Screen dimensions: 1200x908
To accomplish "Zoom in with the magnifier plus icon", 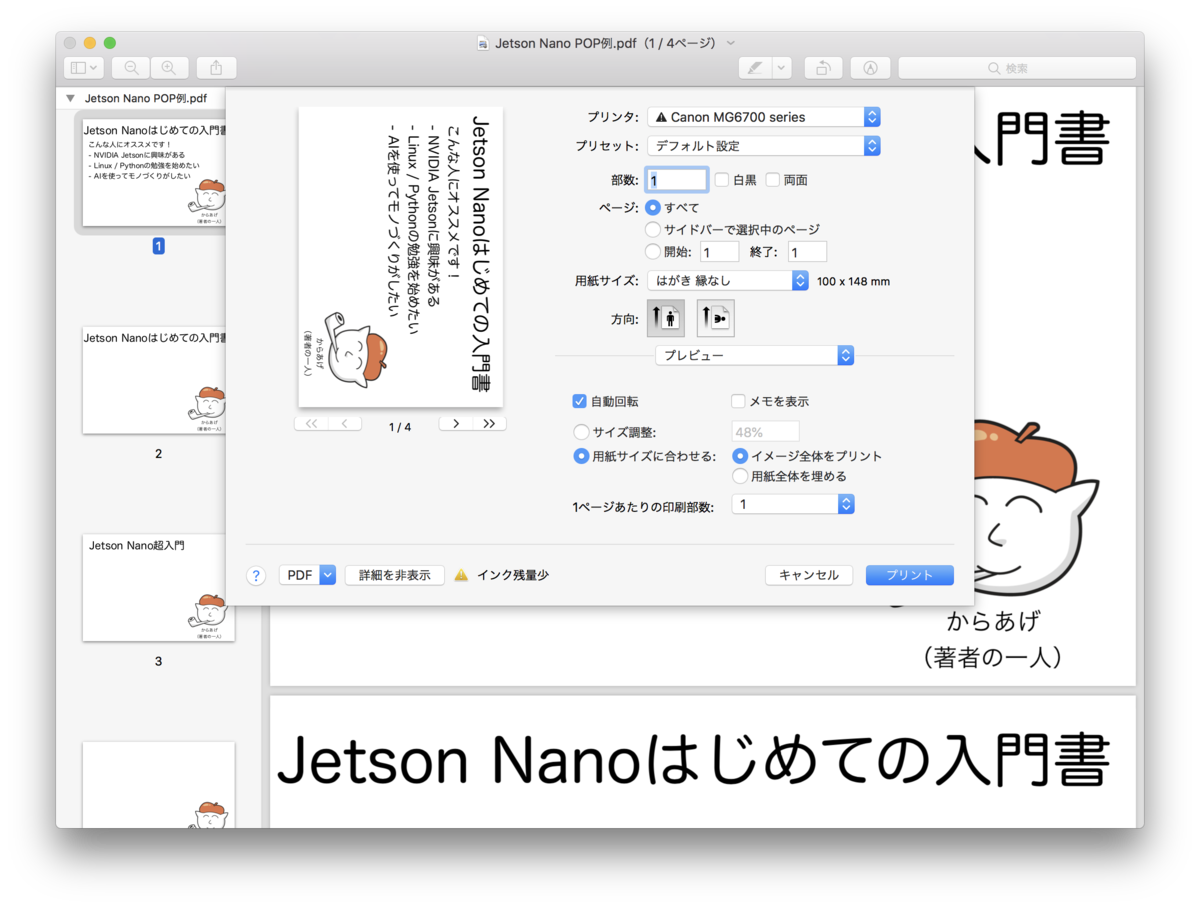I will 169,68.
